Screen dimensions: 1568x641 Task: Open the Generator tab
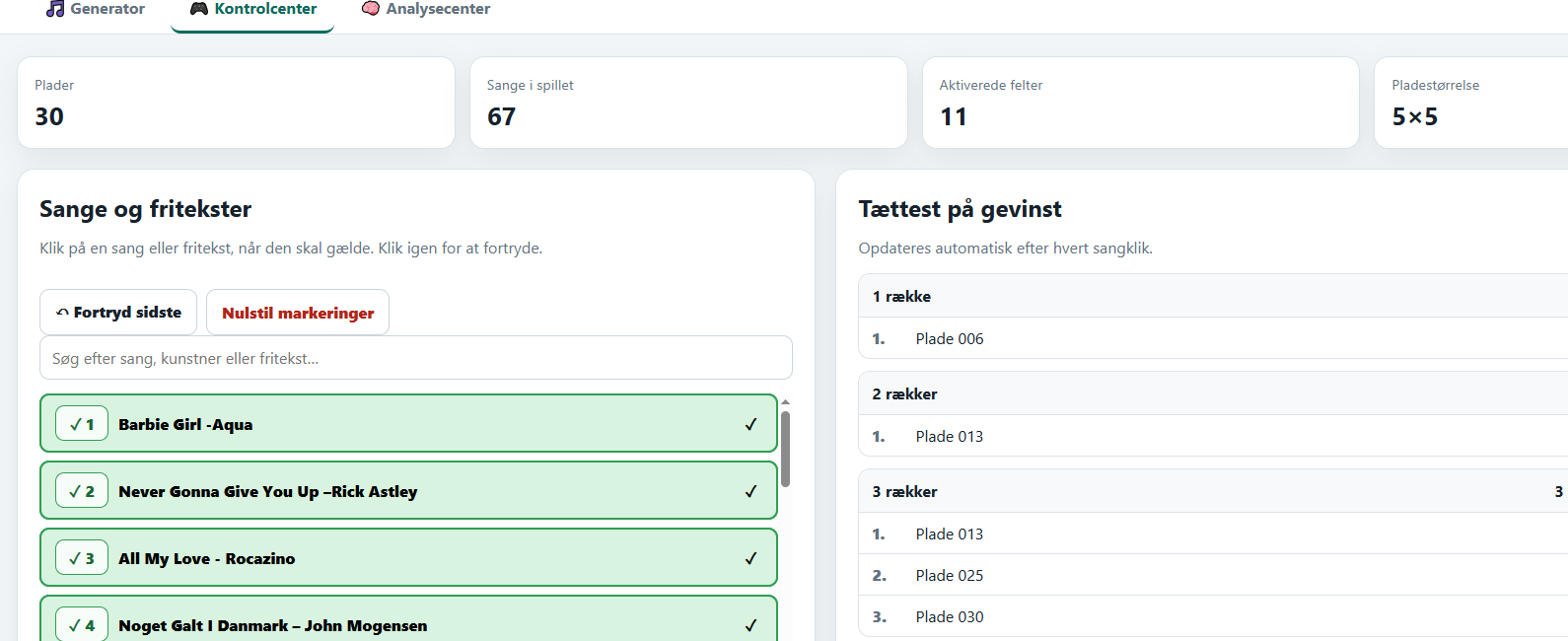pyautogui.click(x=96, y=10)
